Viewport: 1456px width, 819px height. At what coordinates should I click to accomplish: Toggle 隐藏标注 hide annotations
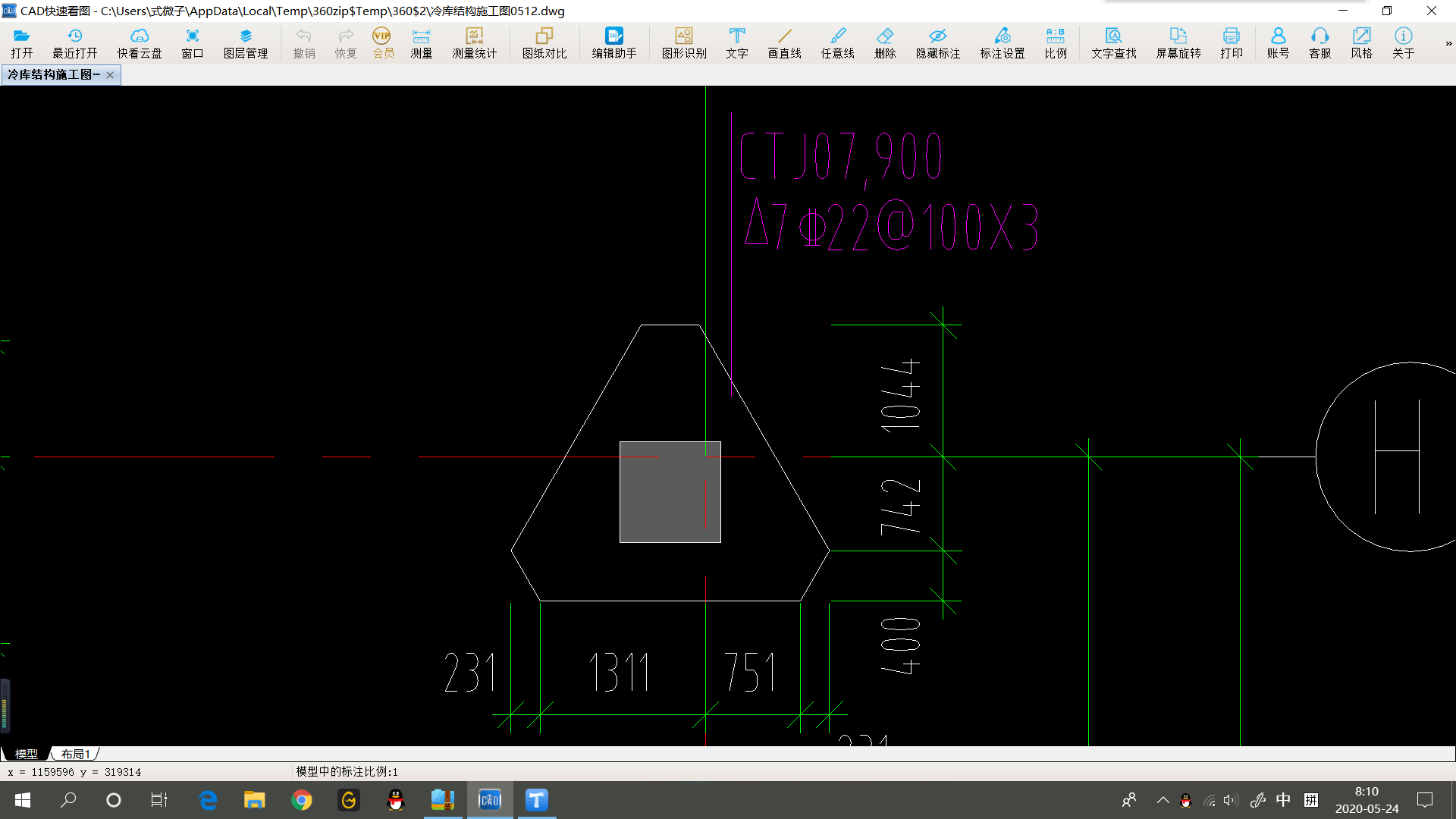938,43
